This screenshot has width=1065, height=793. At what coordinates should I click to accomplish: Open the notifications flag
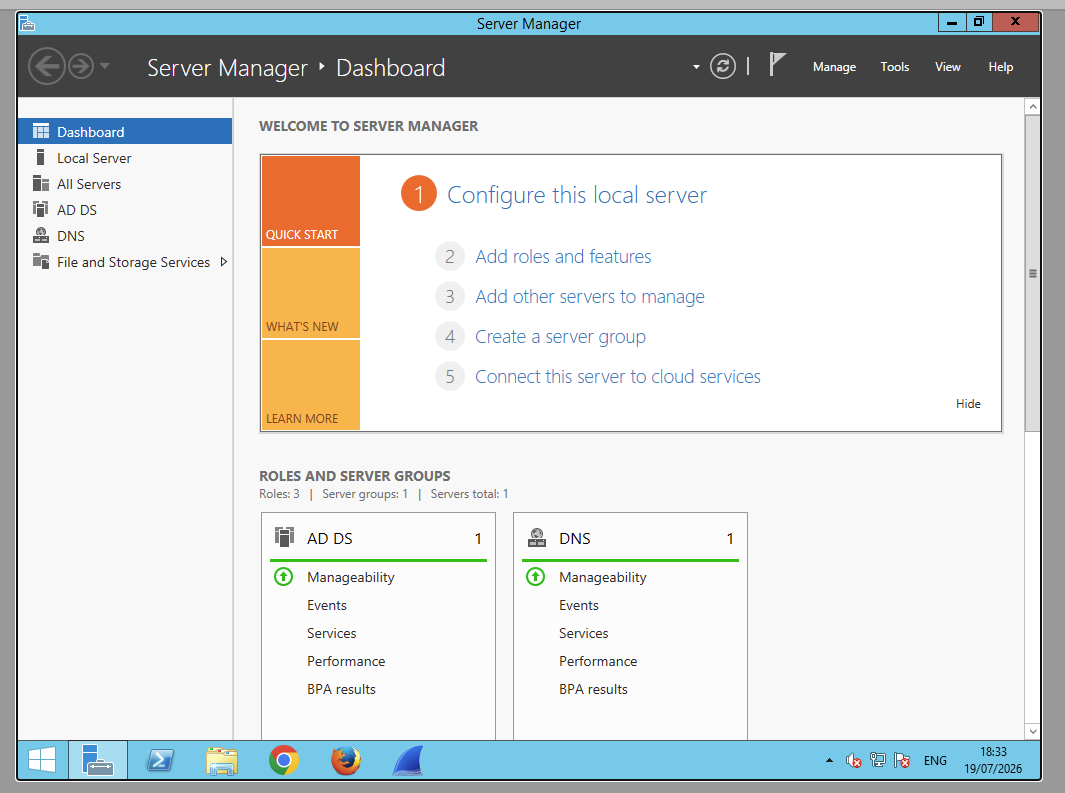pos(777,65)
